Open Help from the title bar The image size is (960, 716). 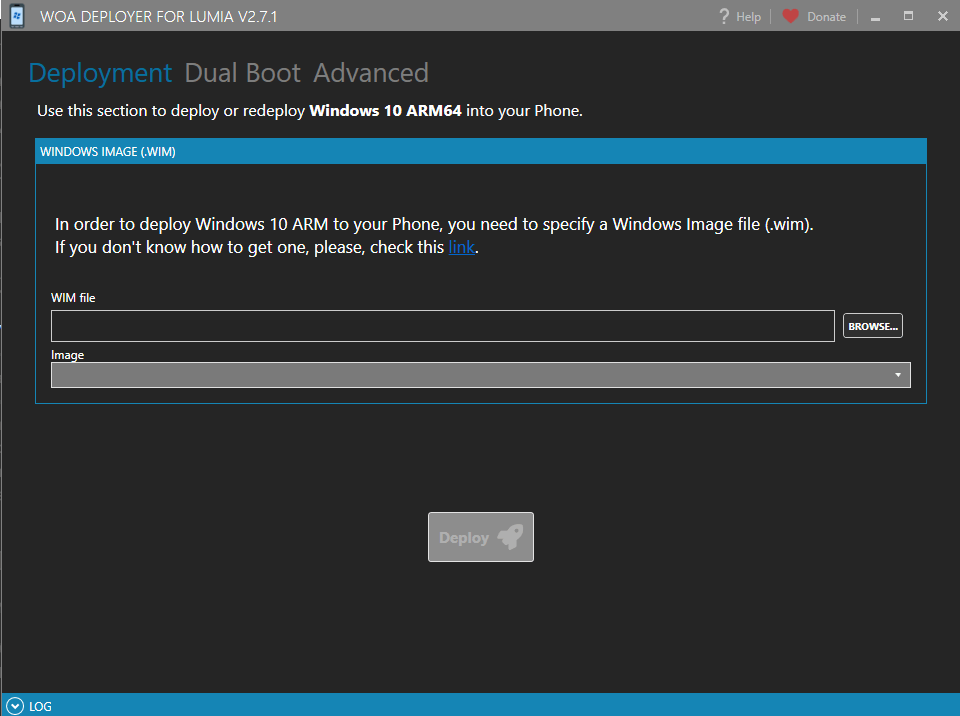click(740, 17)
